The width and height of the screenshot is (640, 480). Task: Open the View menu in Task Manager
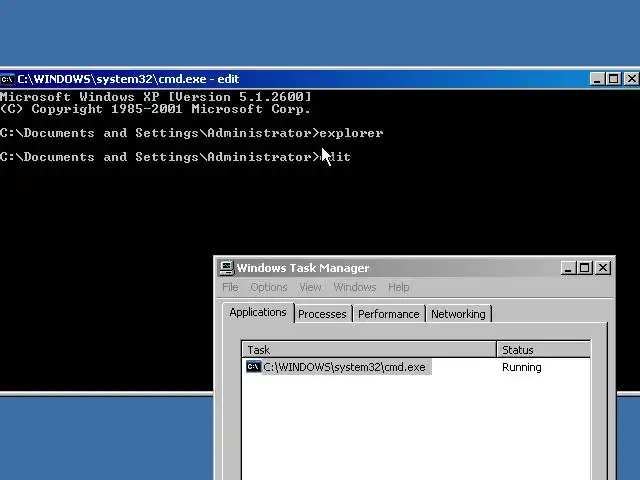(x=310, y=287)
